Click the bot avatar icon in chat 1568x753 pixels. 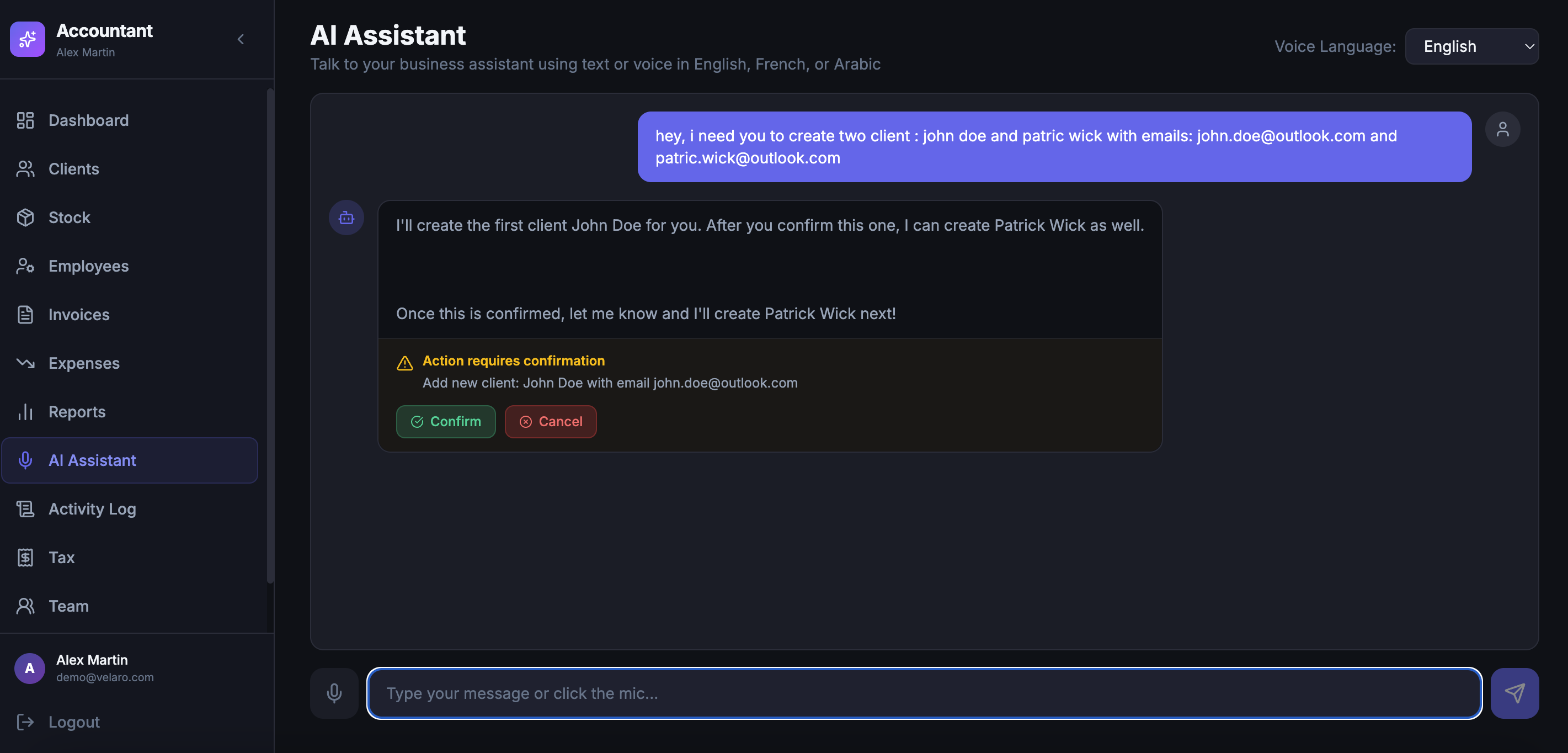click(346, 218)
